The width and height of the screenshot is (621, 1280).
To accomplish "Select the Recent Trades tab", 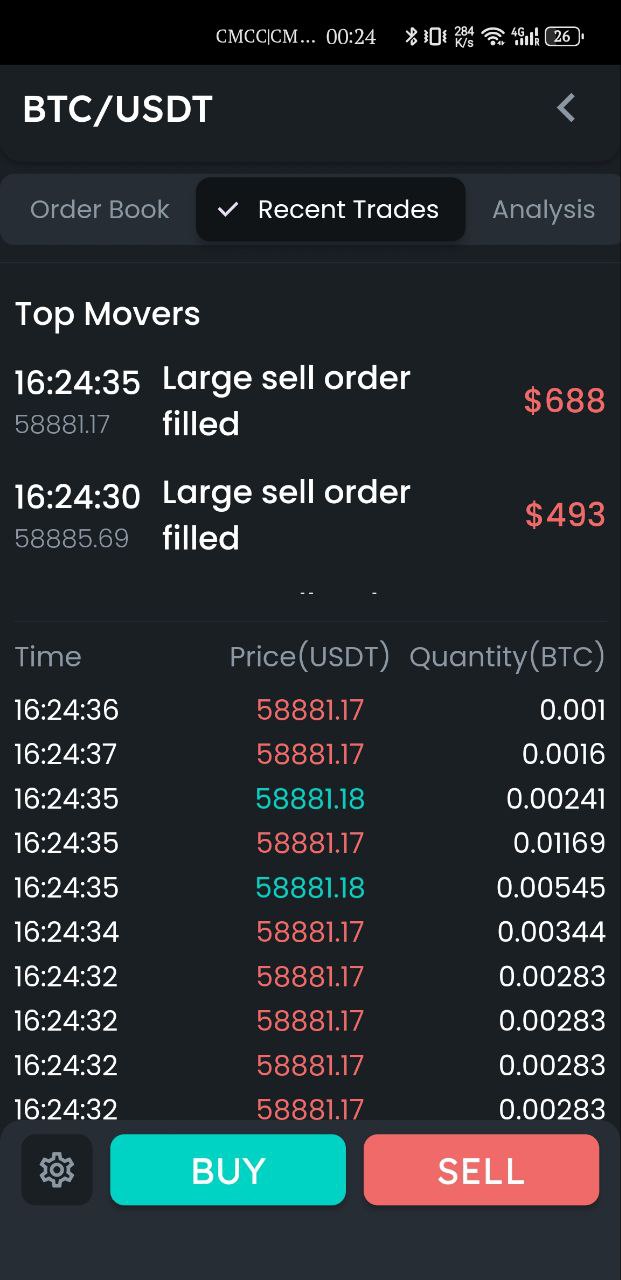I will (x=347, y=209).
